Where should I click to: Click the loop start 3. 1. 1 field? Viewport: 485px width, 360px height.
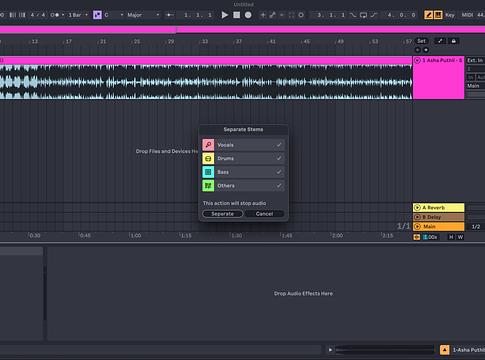click(330, 15)
